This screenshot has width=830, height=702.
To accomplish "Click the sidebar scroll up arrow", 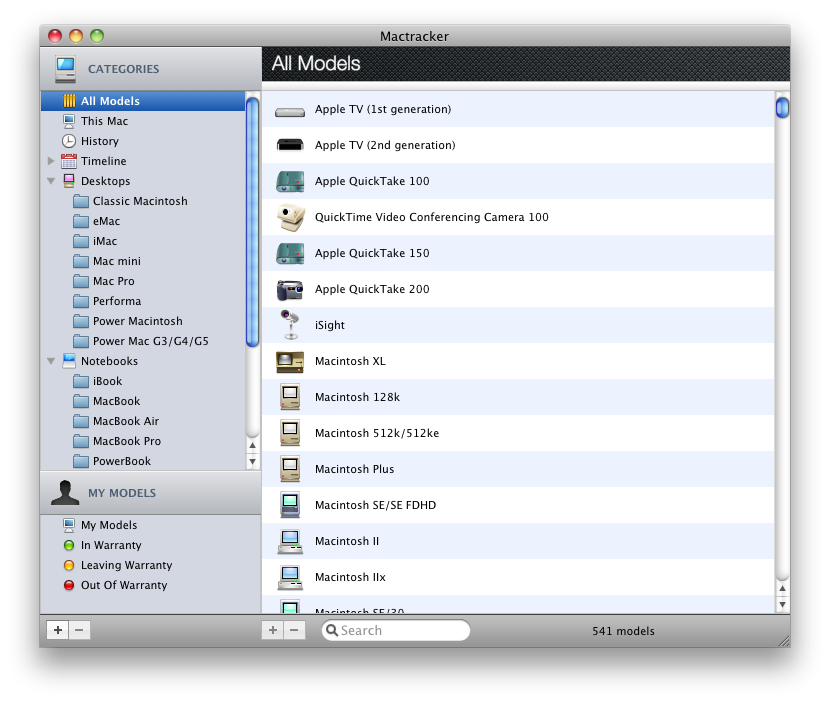I will [x=252, y=445].
